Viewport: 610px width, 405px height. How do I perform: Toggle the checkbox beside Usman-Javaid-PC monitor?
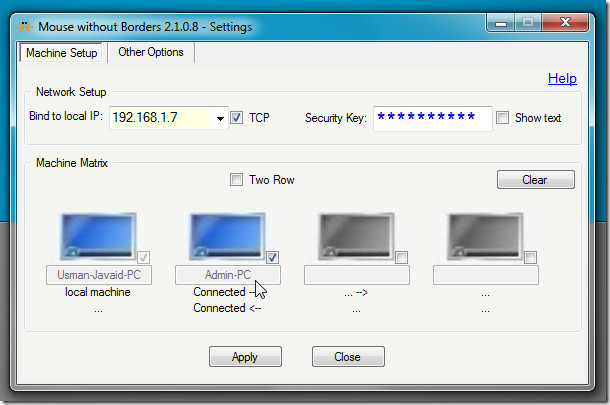[x=144, y=257]
